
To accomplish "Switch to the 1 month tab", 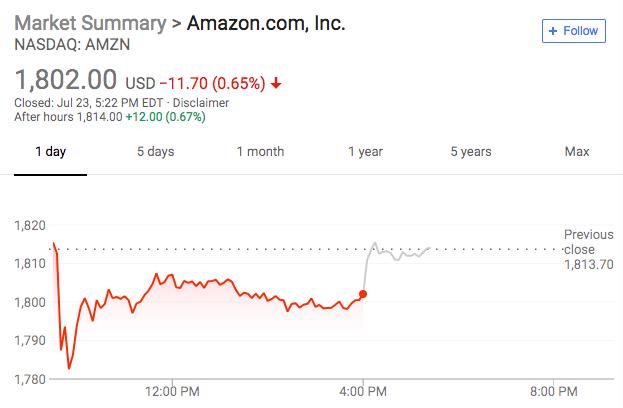I will [x=260, y=152].
